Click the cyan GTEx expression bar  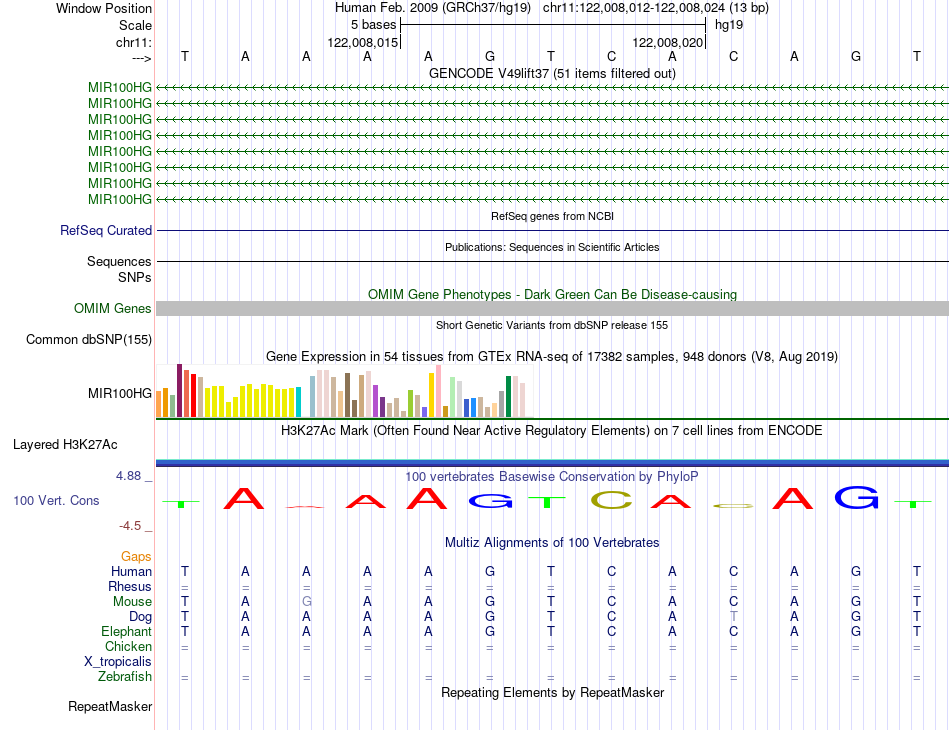(299, 402)
